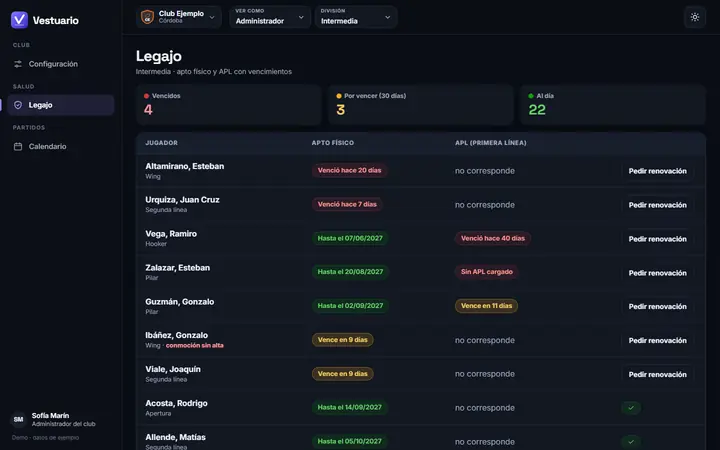Viewport: 720px width, 450px height.
Task: Click the 'Venció hace 7 días' badge
Action: click(x=347, y=204)
